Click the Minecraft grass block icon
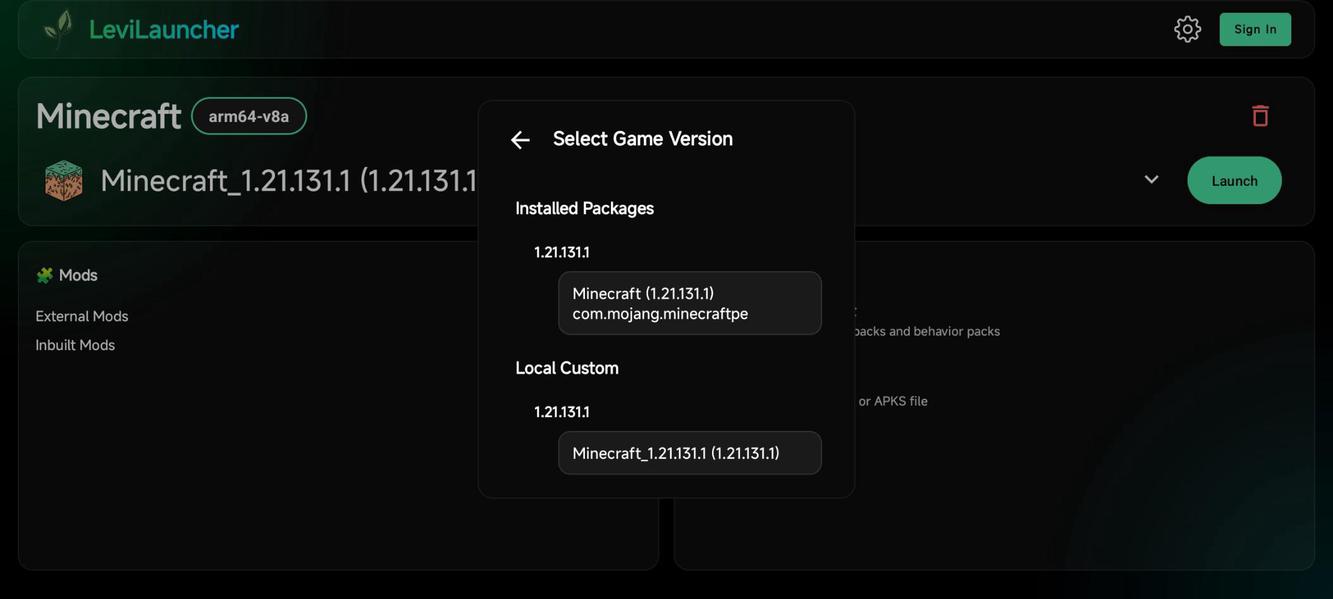This screenshot has width=1333, height=599. (x=64, y=181)
